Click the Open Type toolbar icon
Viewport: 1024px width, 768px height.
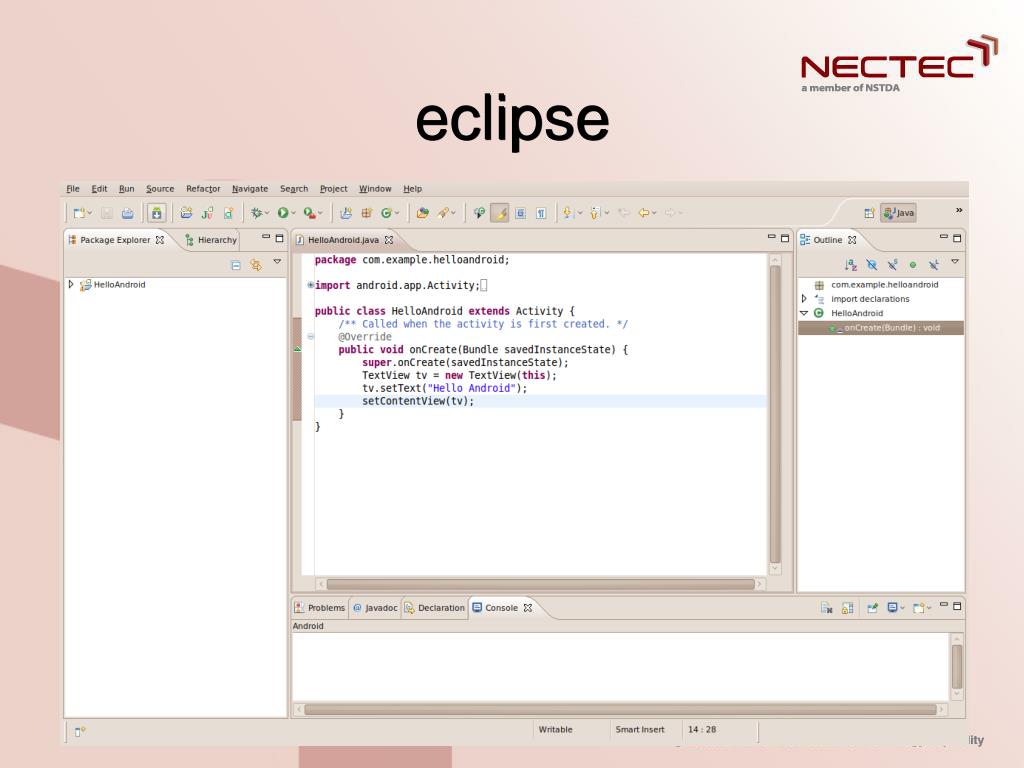pyautogui.click(x=422, y=213)
